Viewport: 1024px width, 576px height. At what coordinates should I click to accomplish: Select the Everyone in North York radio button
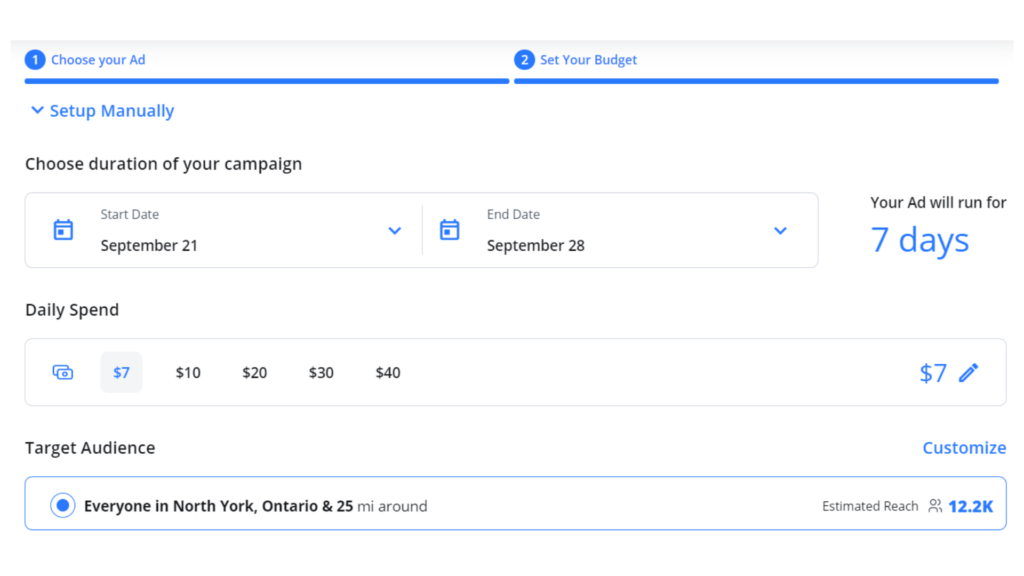click(x=63, y=506)
